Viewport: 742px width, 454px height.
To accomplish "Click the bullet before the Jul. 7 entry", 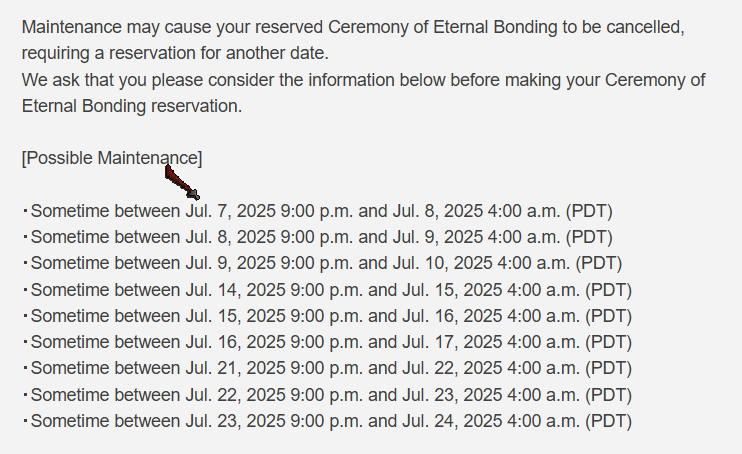I will point(26,211).
